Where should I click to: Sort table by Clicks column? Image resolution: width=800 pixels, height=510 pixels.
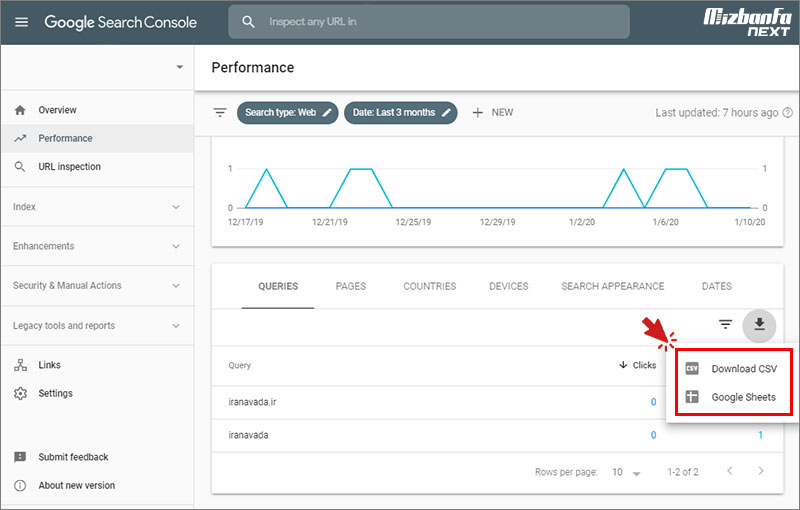638,365
